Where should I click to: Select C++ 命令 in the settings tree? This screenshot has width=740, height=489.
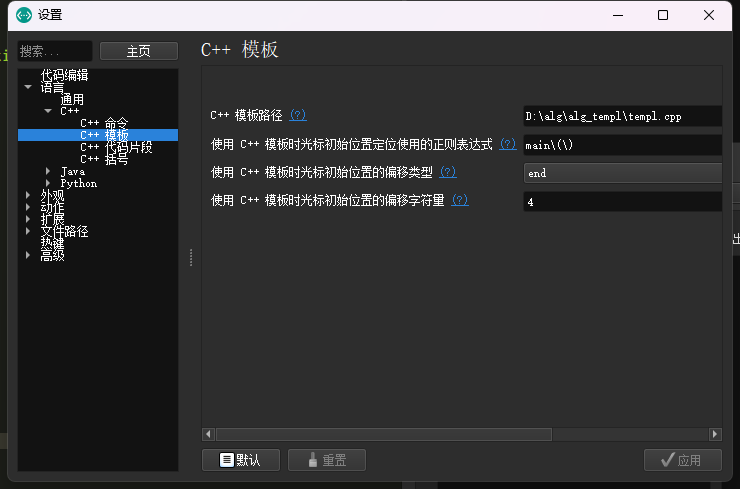tap(104, 123)
